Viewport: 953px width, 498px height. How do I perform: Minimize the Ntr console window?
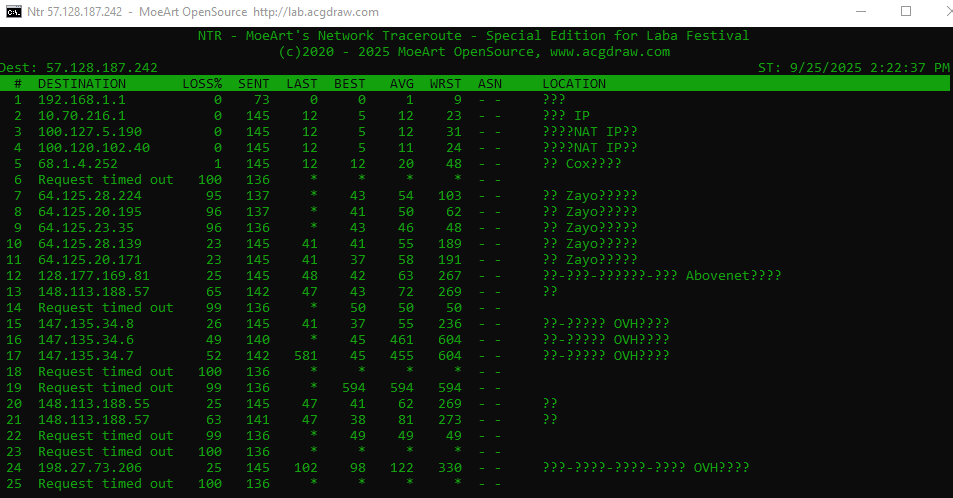860,11
